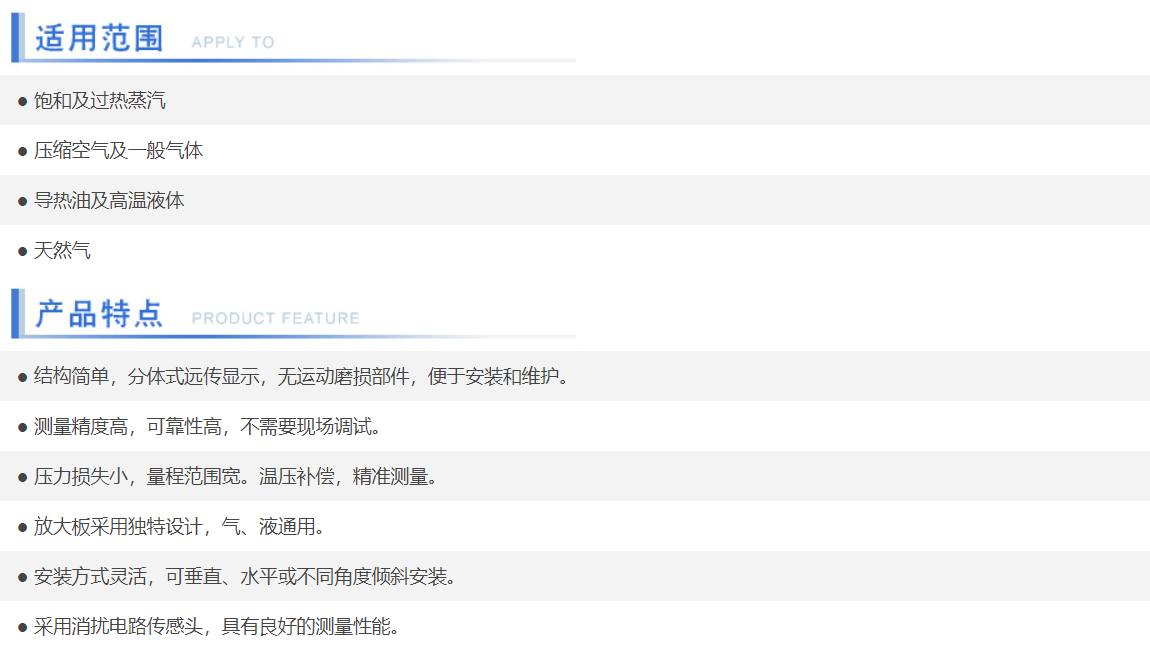The image size is (1150, 654).
Task: Click the feature line starting with 结构简单
Action: [x=300, y=376]
